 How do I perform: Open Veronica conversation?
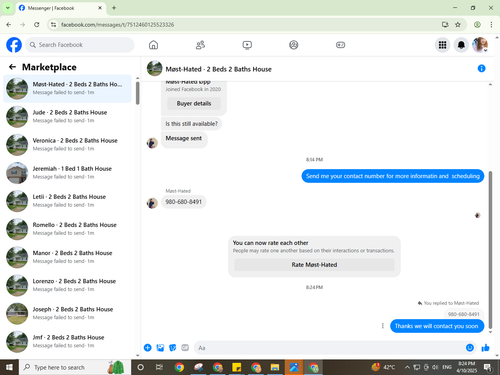pos(67,145)
